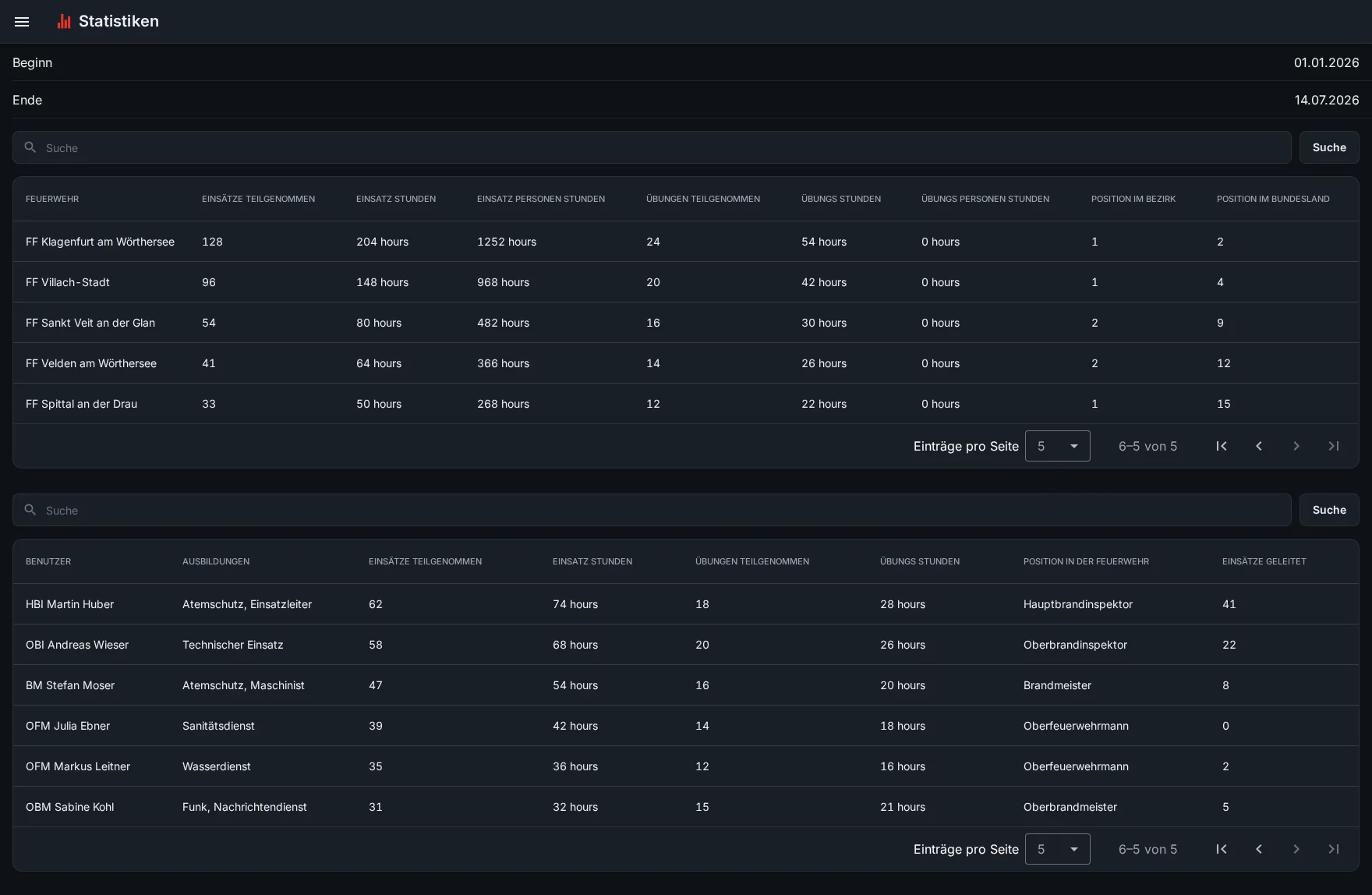
Task: Click Suche button beside top search field
Action: (1329, 147)
